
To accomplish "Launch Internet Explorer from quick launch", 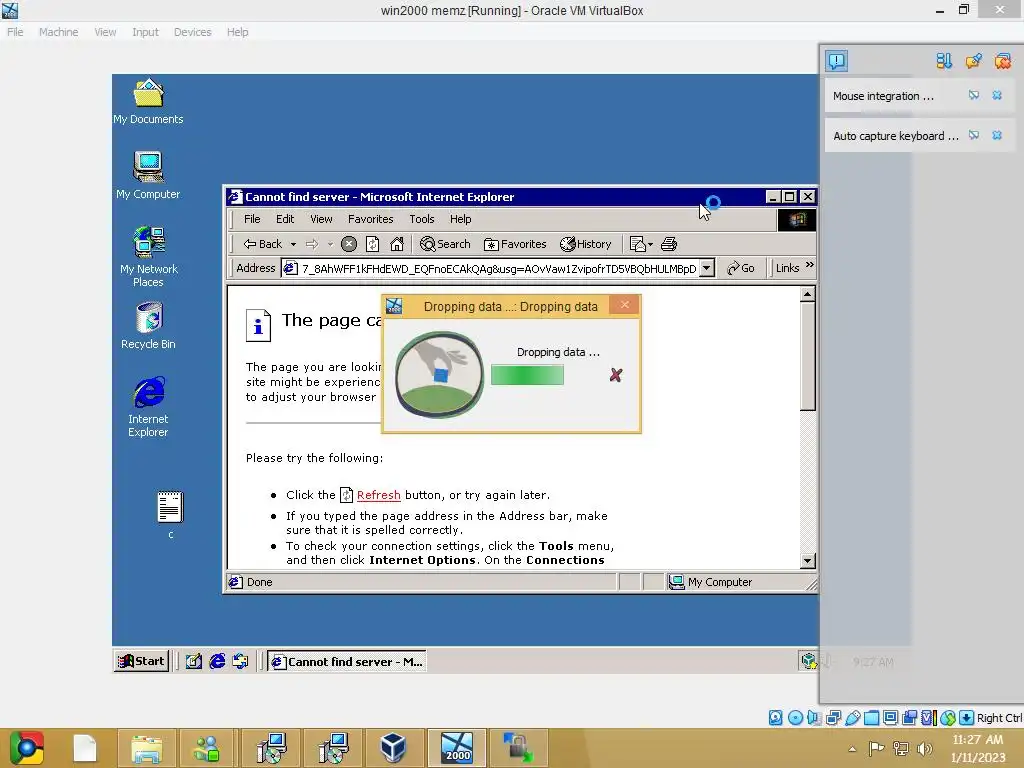I will pyautogui.click(x=217, y=662).
